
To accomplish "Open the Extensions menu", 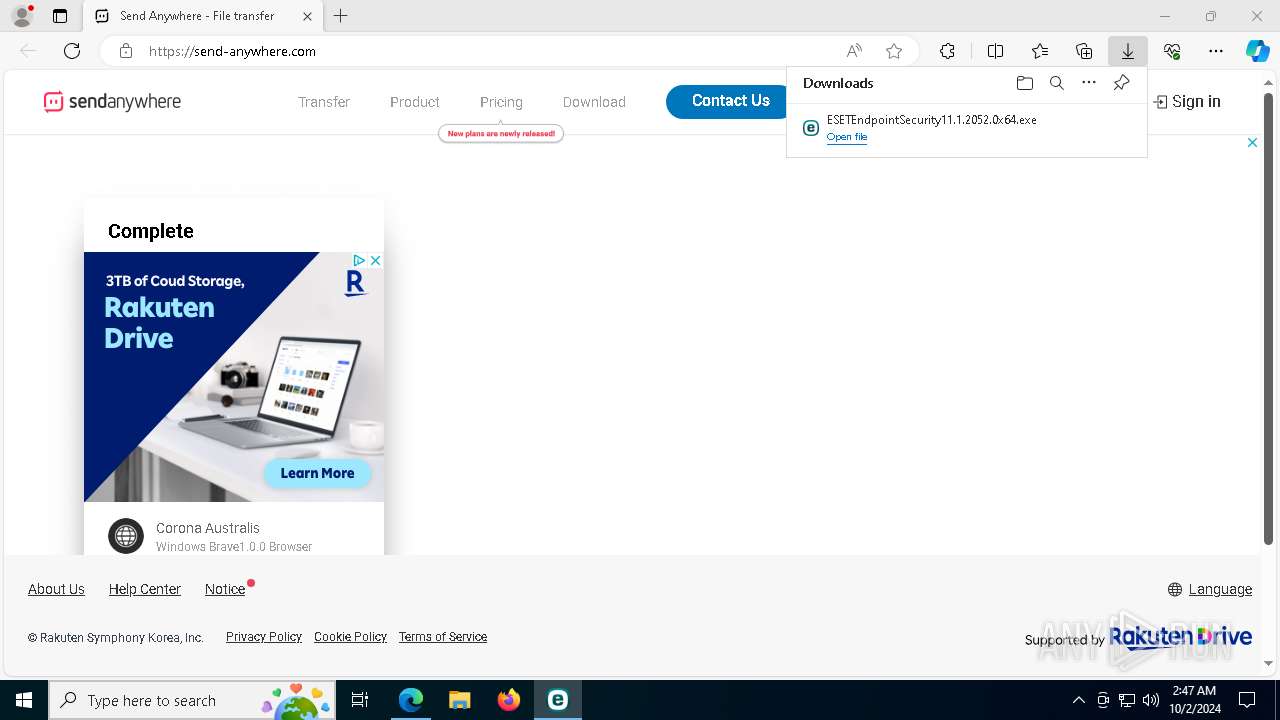I will [947, 51].
